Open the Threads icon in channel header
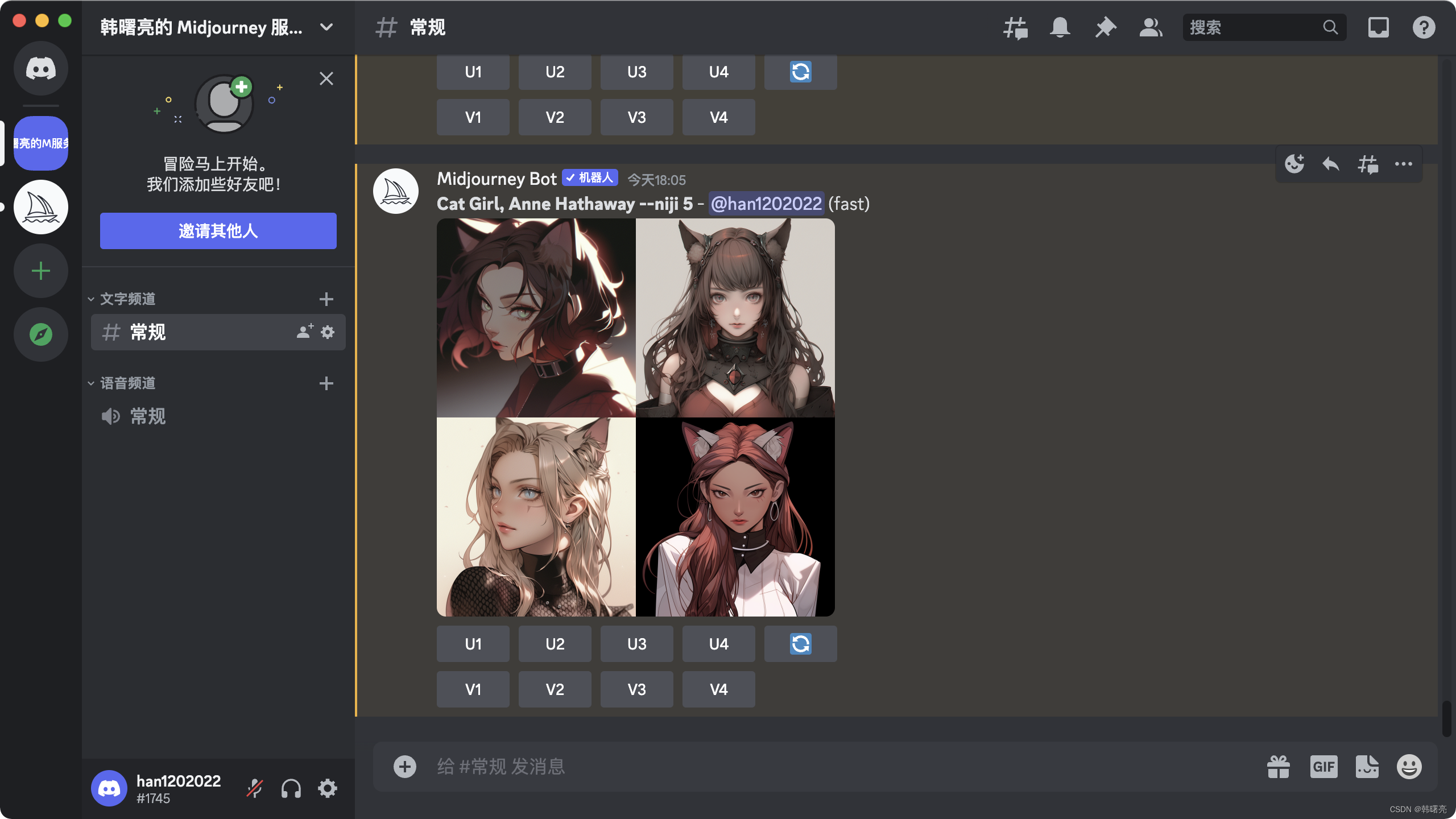The width and height of the screenshot is (1456, 819). [x=1015, y=27]
